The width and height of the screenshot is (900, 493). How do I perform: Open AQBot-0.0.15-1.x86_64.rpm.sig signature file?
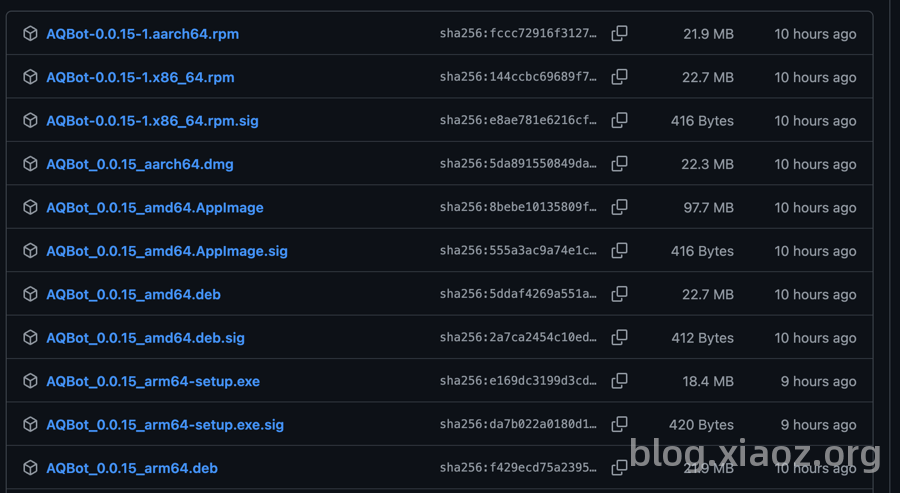tap(152, 121)
